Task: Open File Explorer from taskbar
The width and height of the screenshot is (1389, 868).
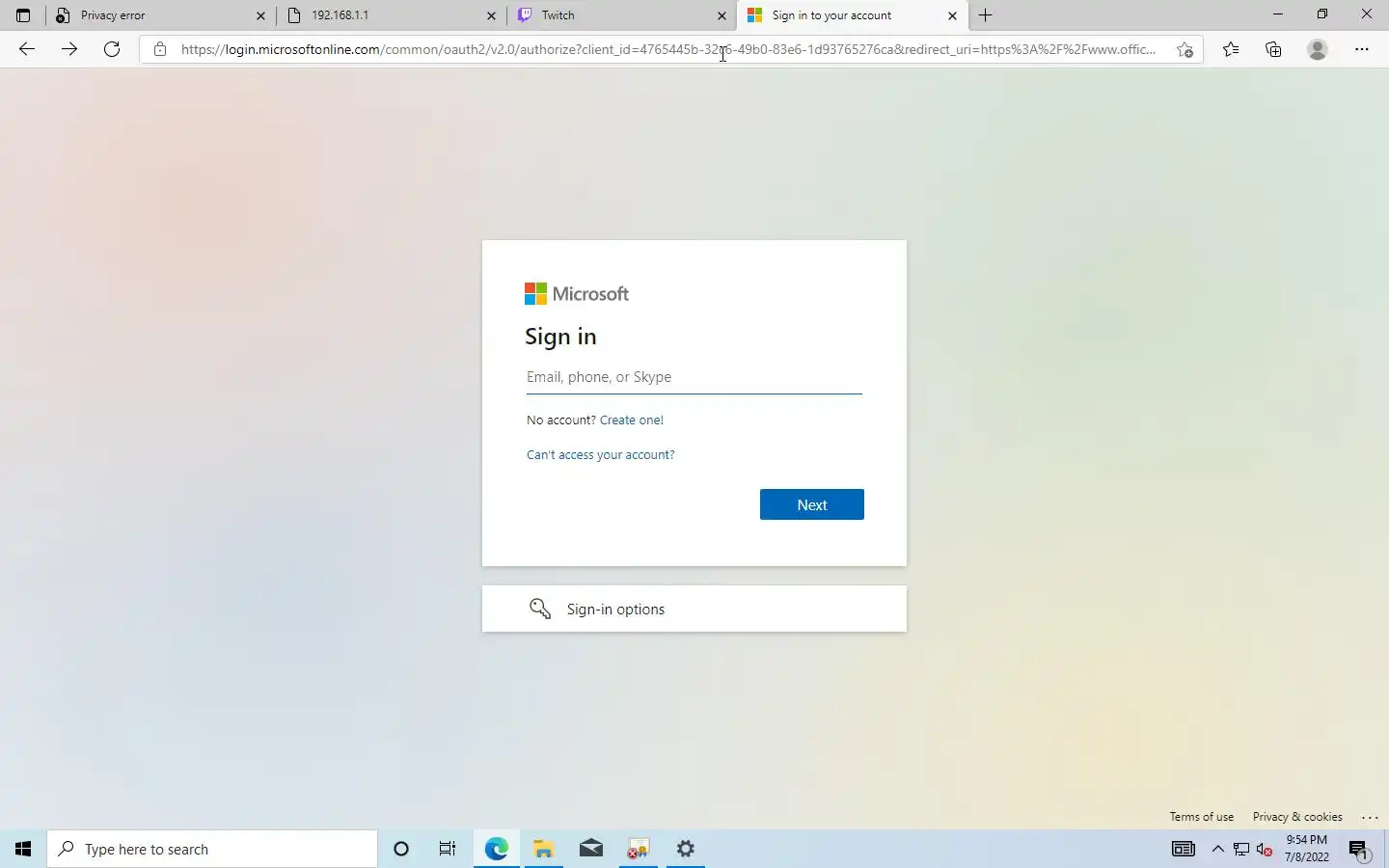Action: [543, 849]
